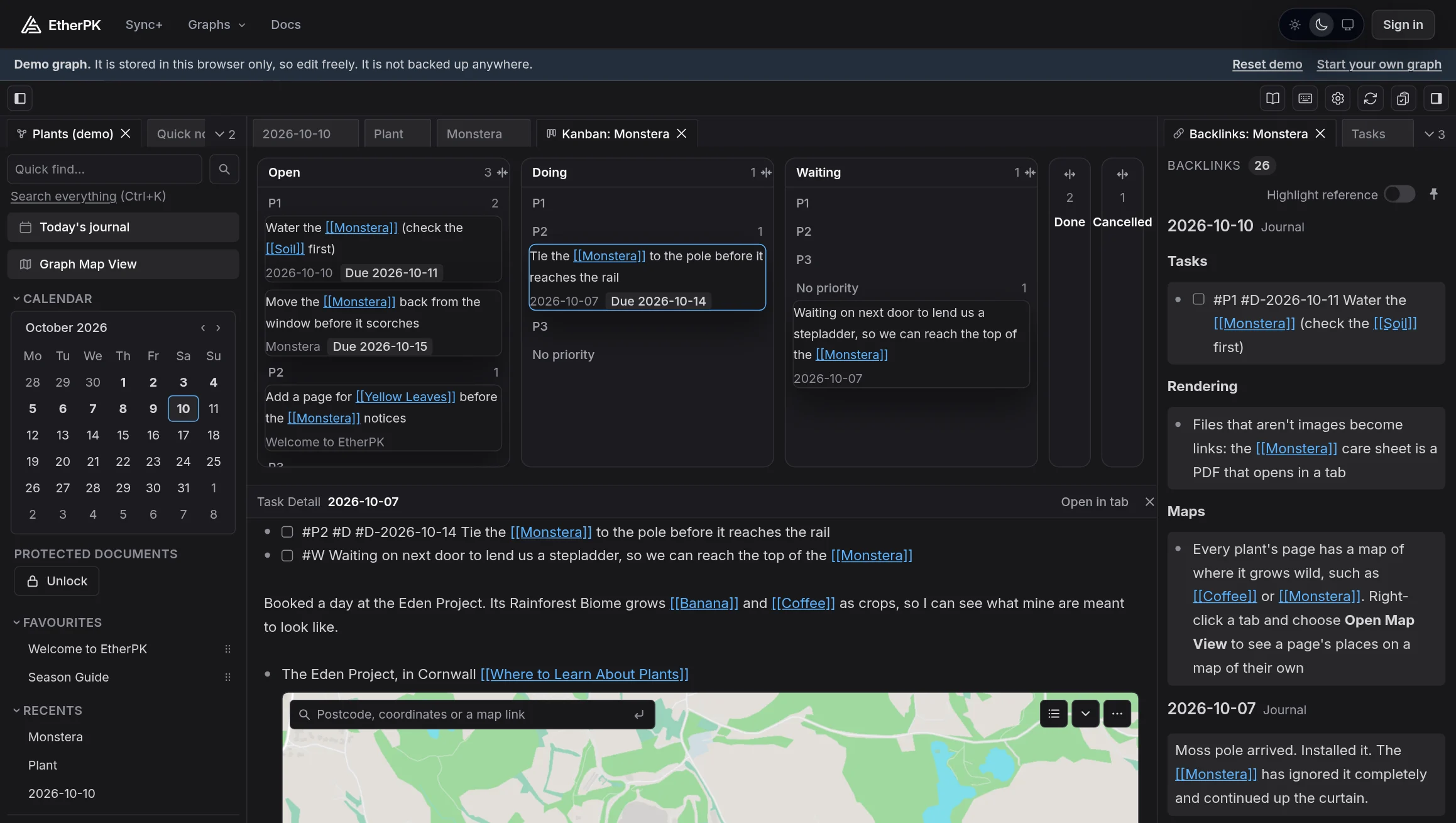Expand the left panel tab overflow showing 2

click(x=225, y=134)
